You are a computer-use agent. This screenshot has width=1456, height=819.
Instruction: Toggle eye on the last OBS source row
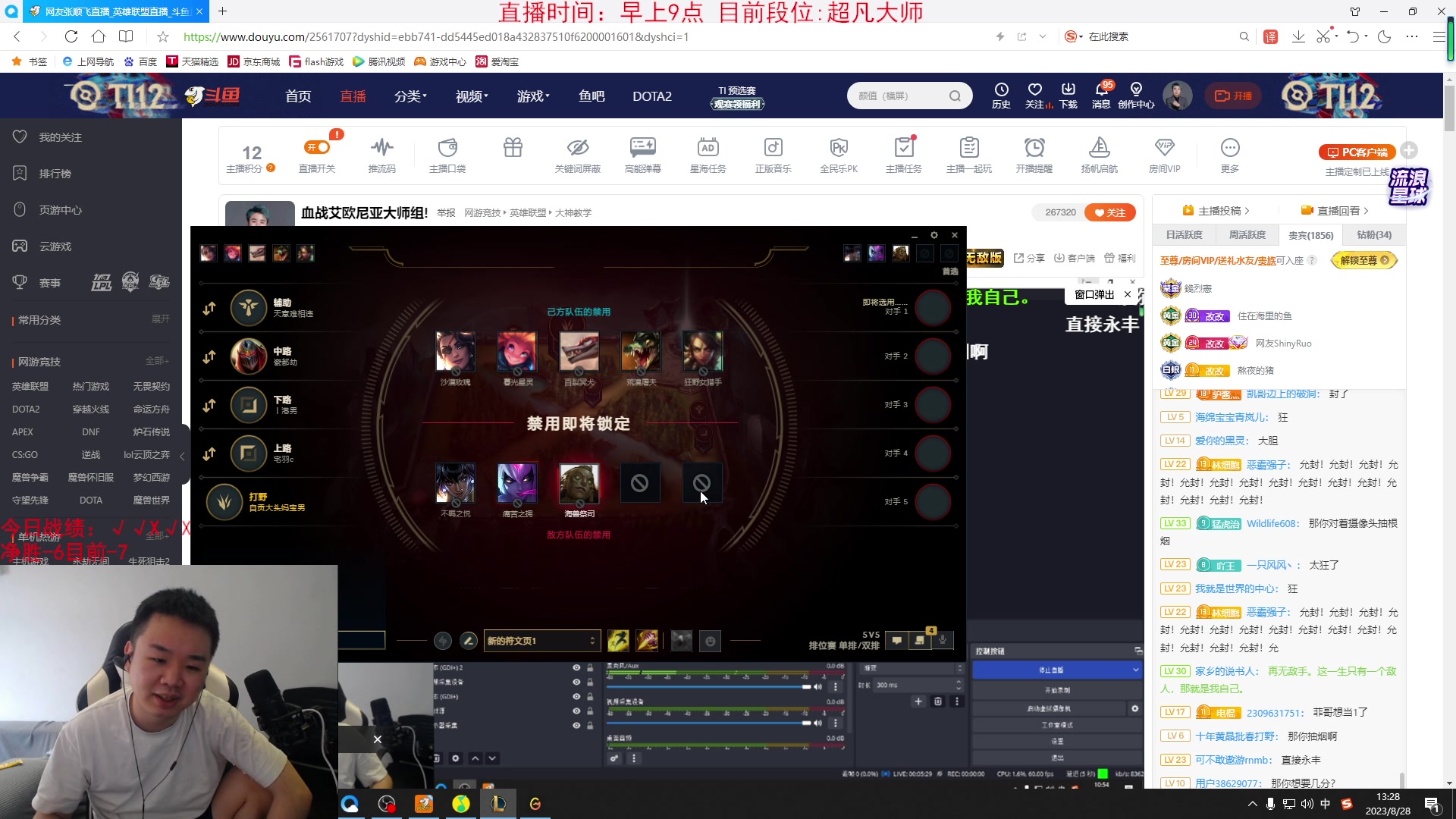click(576, 726)
